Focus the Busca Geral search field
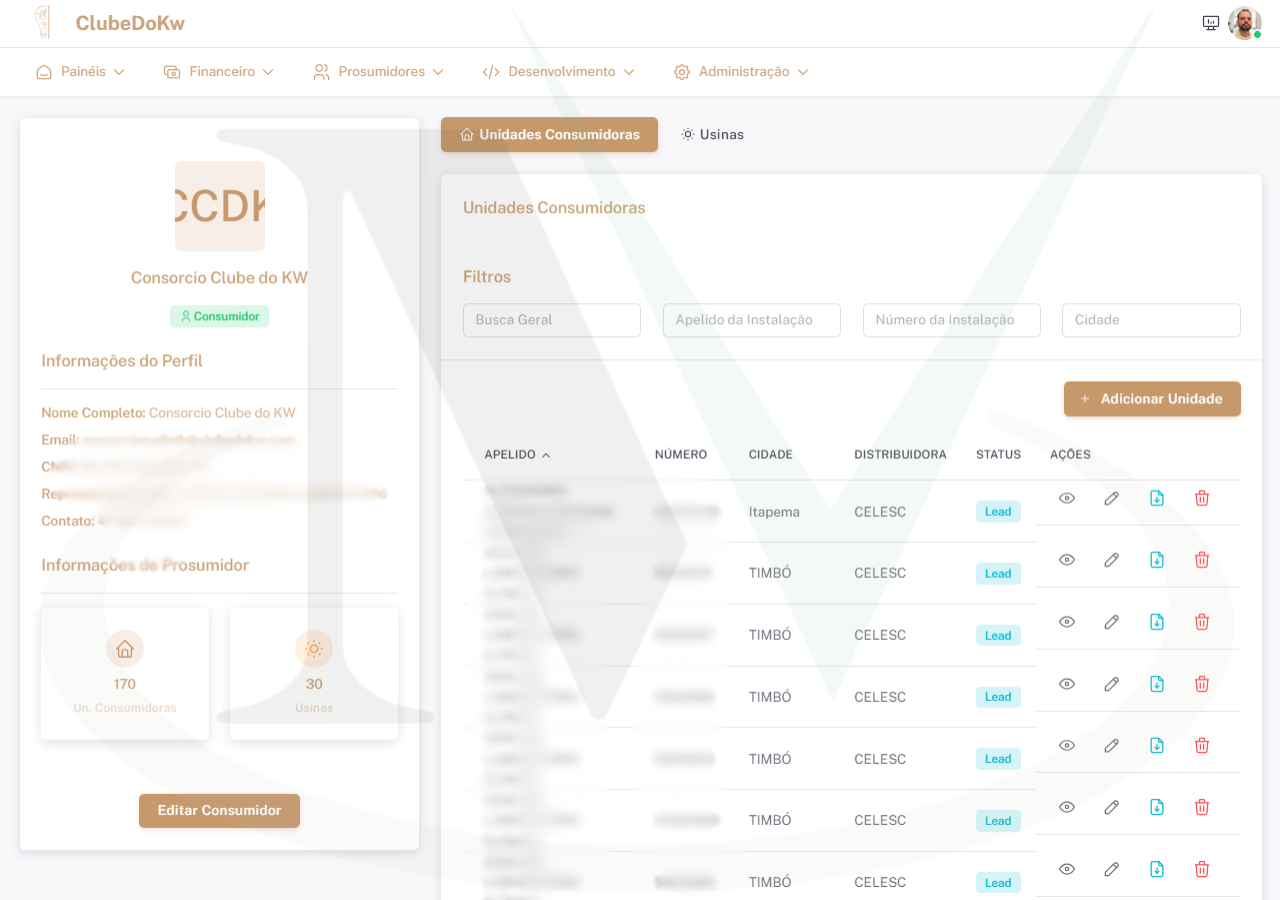 pos(551,320)
